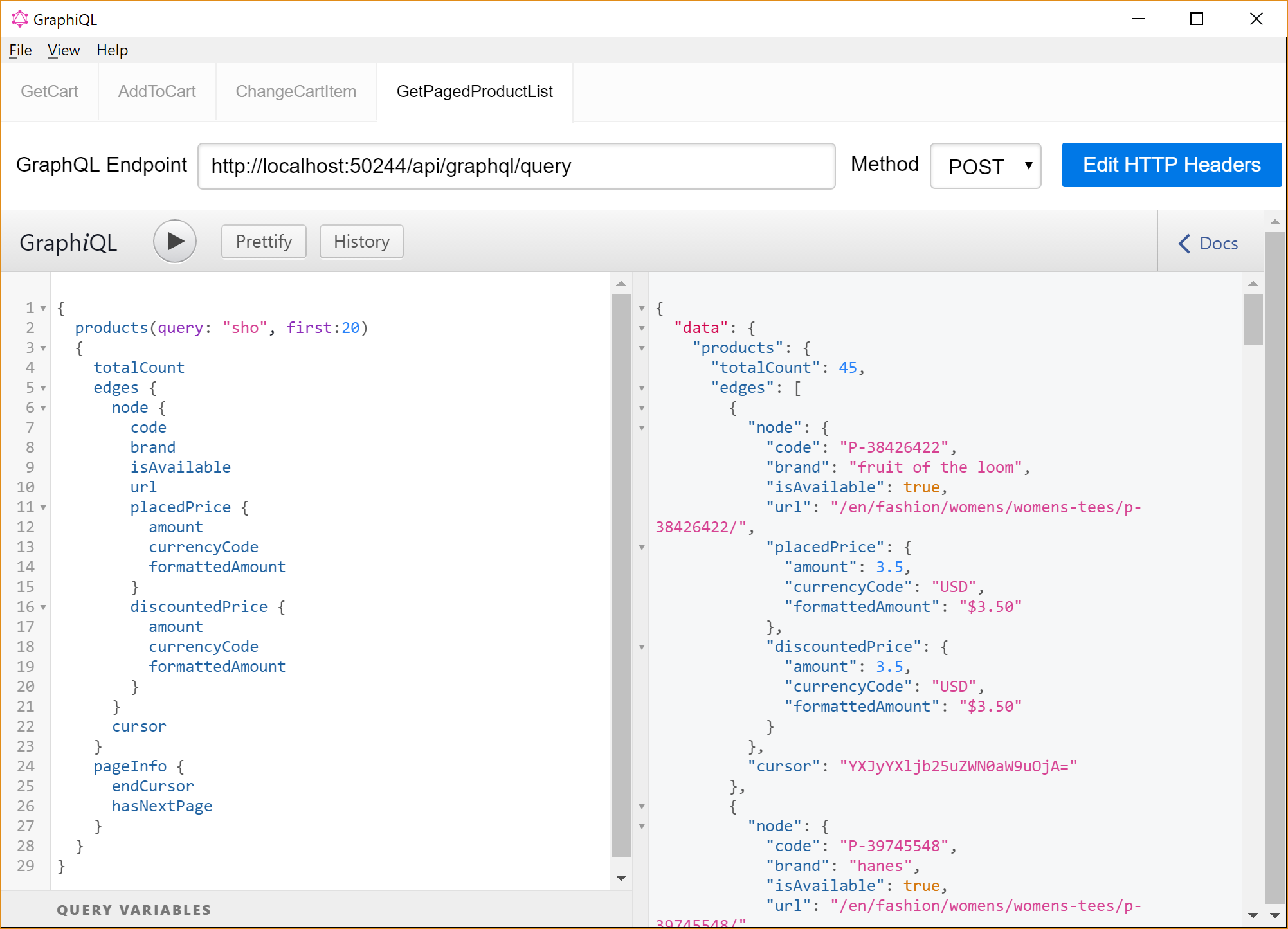Select the AddToCart tab
1288x929 pixels.
(x=156, y=90)
